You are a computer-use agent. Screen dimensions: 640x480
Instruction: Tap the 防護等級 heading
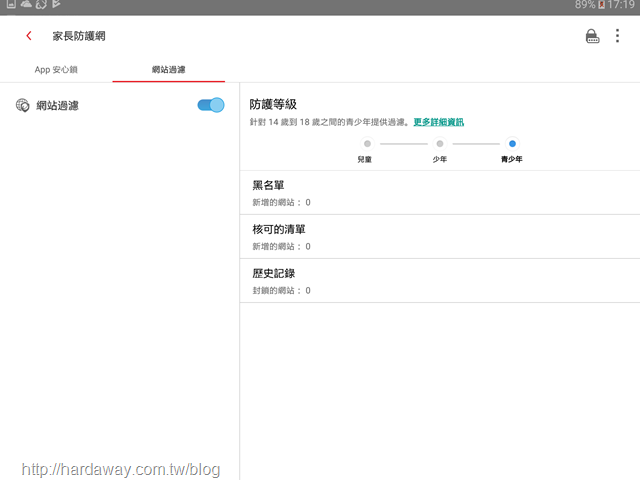click(x=273, y=104)
